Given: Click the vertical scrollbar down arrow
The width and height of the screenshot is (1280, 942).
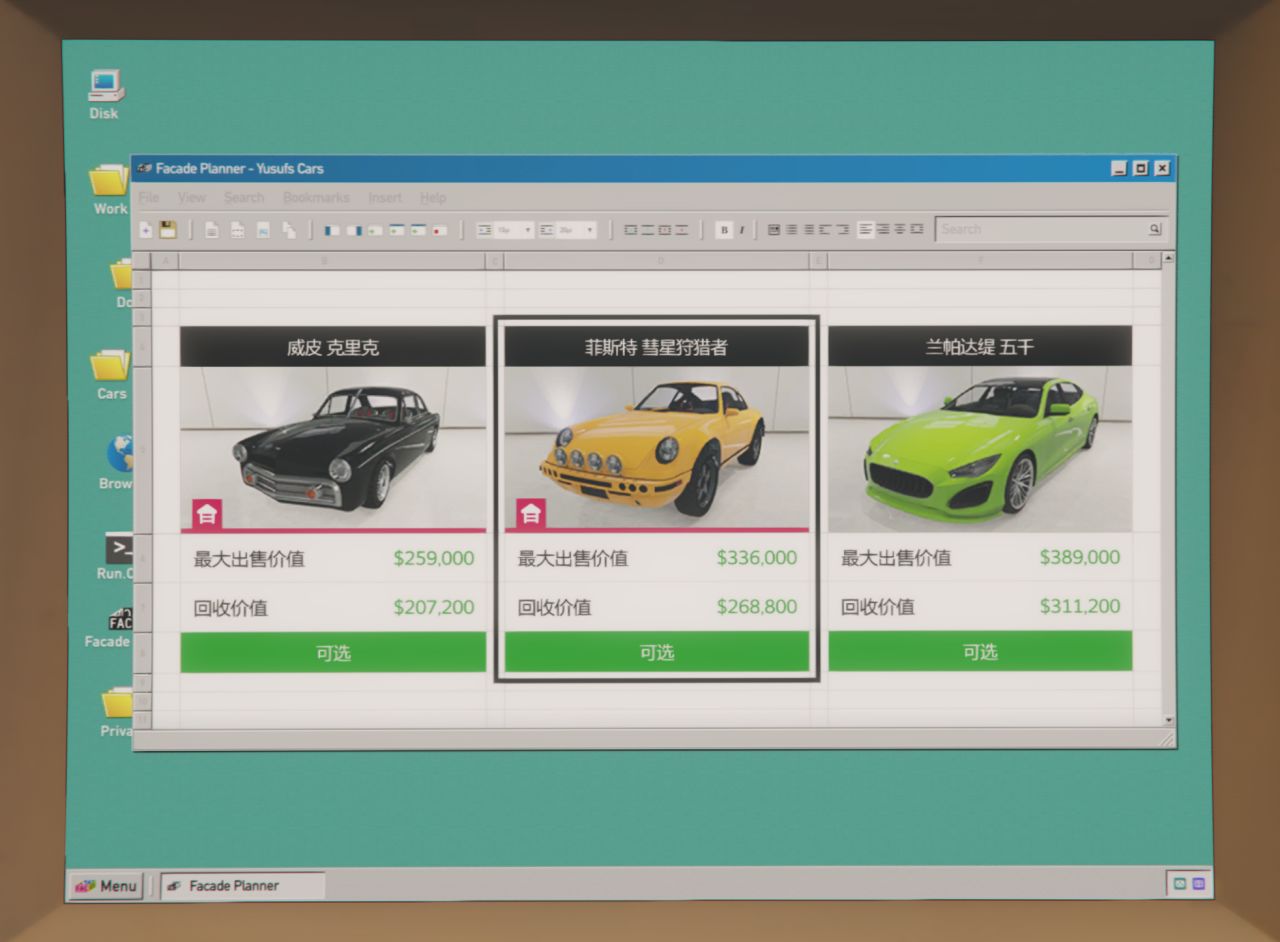Looking at the screenshot, I should [x=1168, y=720].
